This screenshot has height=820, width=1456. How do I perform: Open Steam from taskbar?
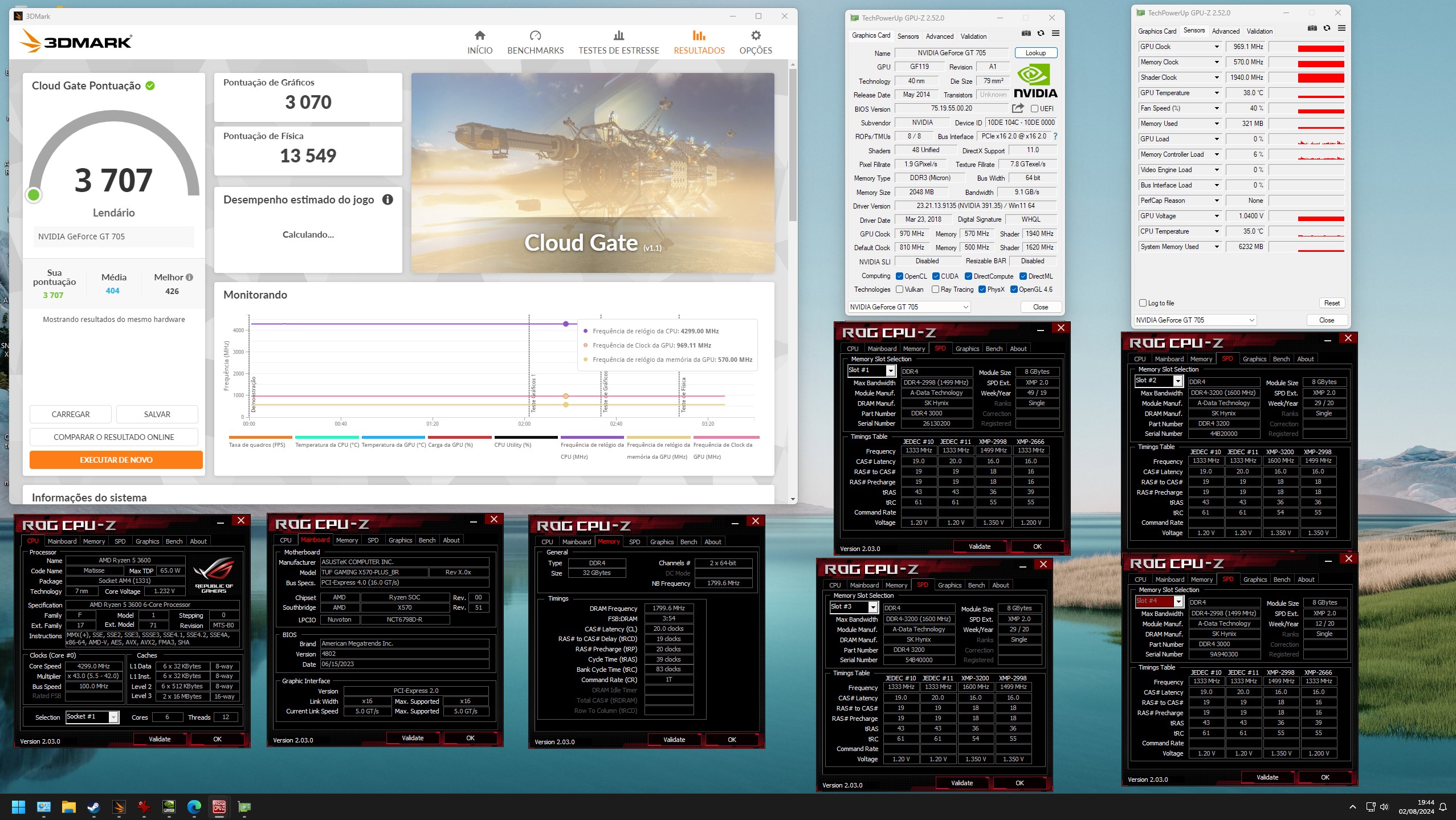93,807
